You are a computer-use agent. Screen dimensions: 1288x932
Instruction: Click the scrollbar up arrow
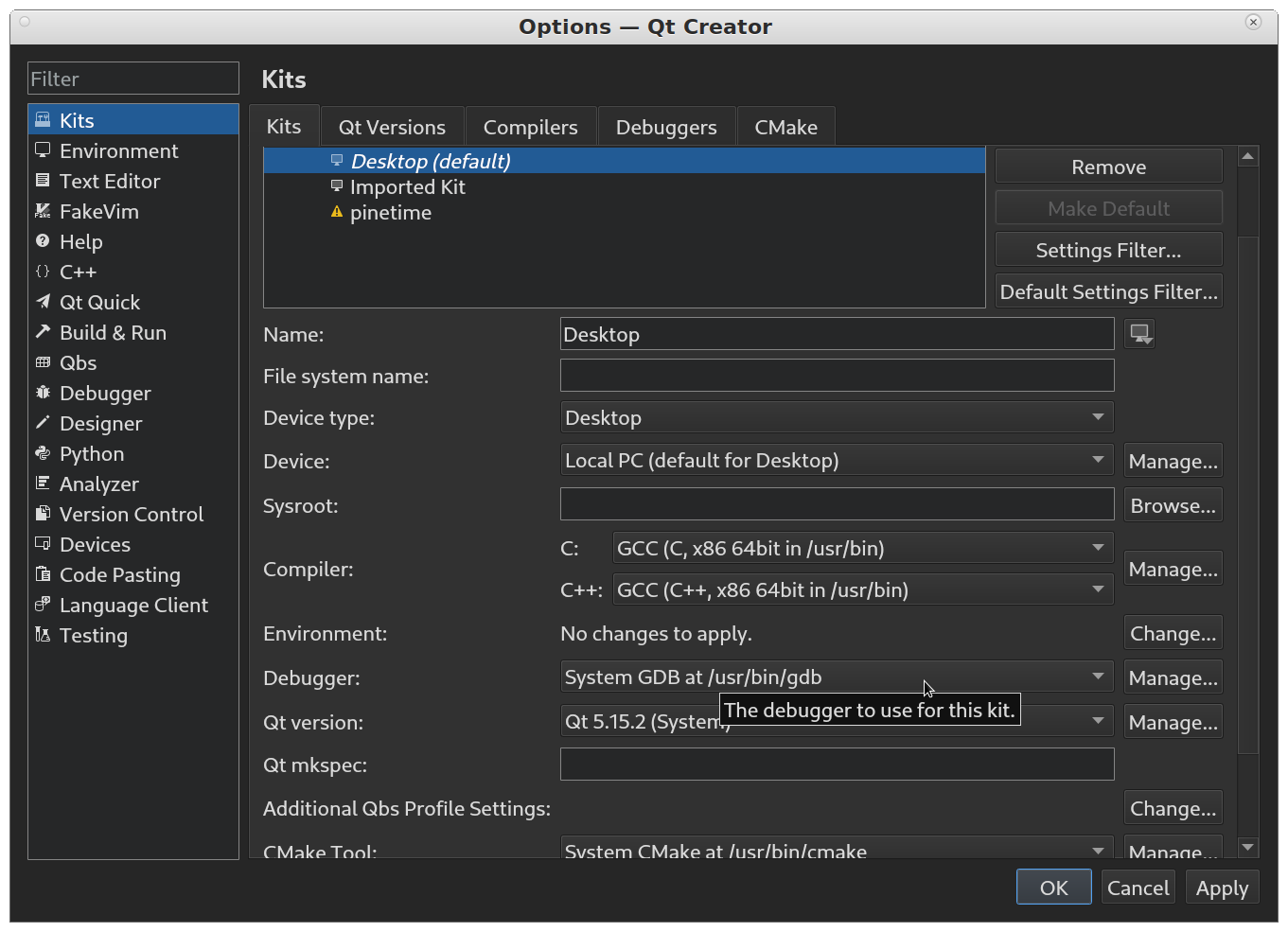pyautogui.click(x=1248, y=156)
